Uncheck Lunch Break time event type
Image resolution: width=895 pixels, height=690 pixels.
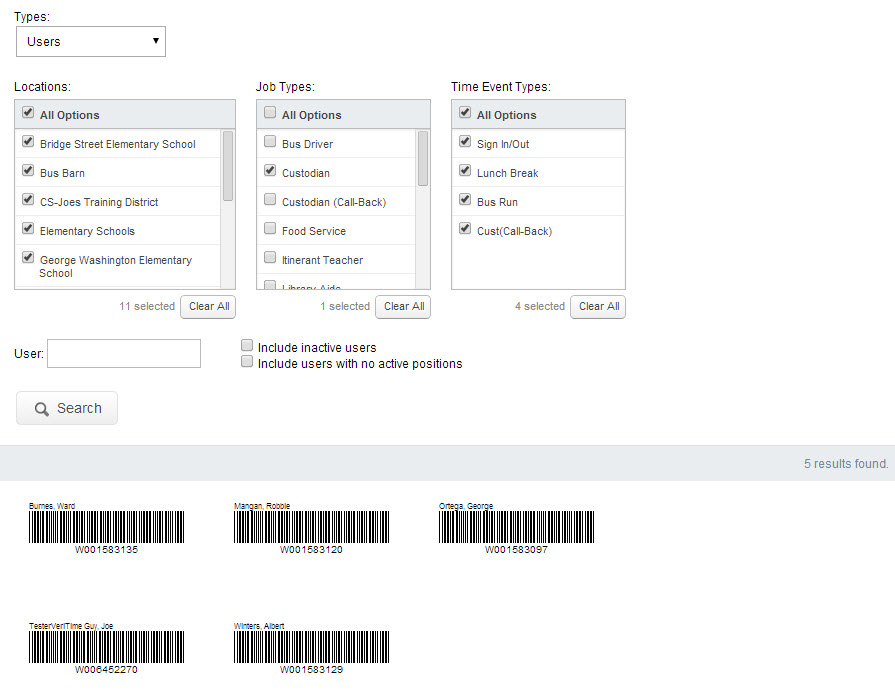point(465,171)
